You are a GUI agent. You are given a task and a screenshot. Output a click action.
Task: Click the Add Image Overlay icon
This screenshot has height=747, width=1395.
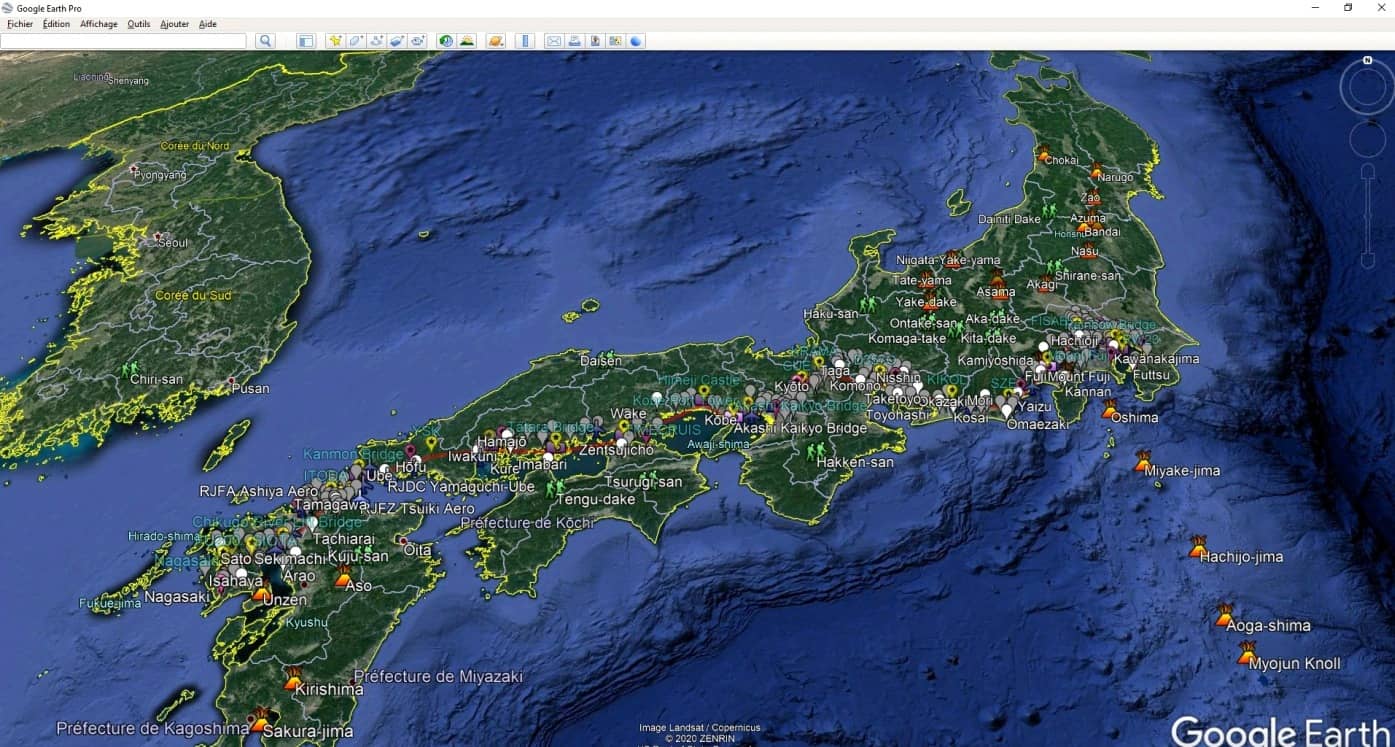pyautogui.click(x=397, y=41)
